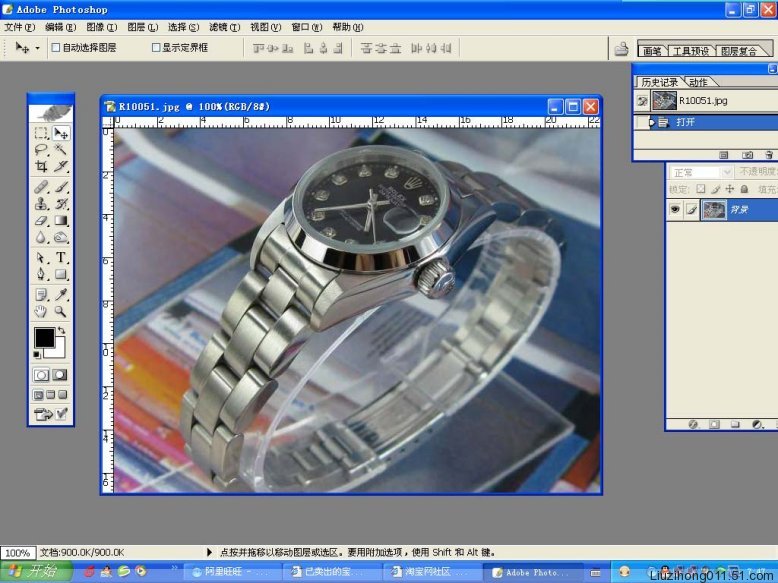This screenshot has height=583, width=778.
Task: Switch to the 工具预设 tab
Action: (691, 51)
